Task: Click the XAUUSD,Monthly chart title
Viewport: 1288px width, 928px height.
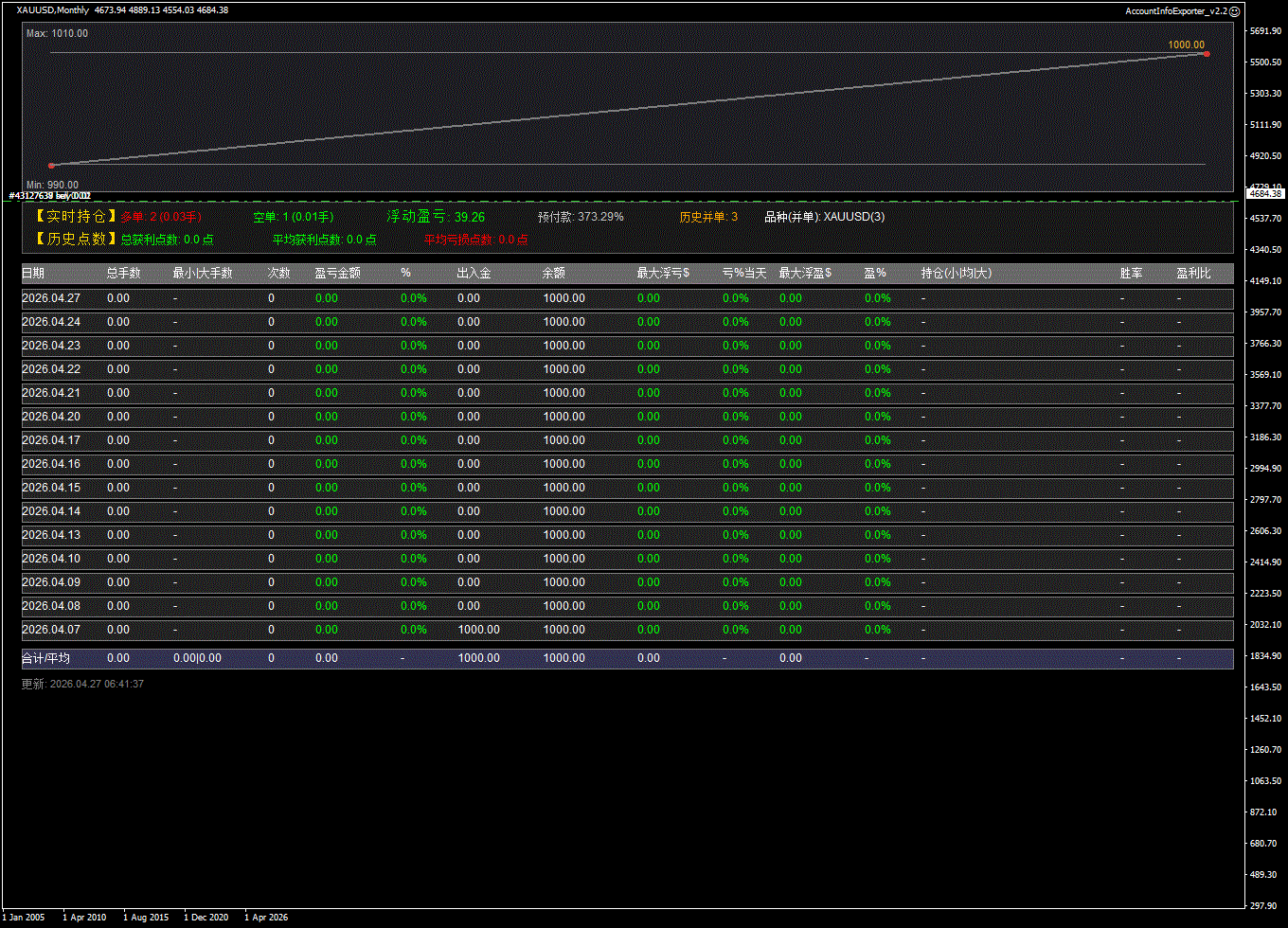Action: pyautogui.click(x=53, y=10)
